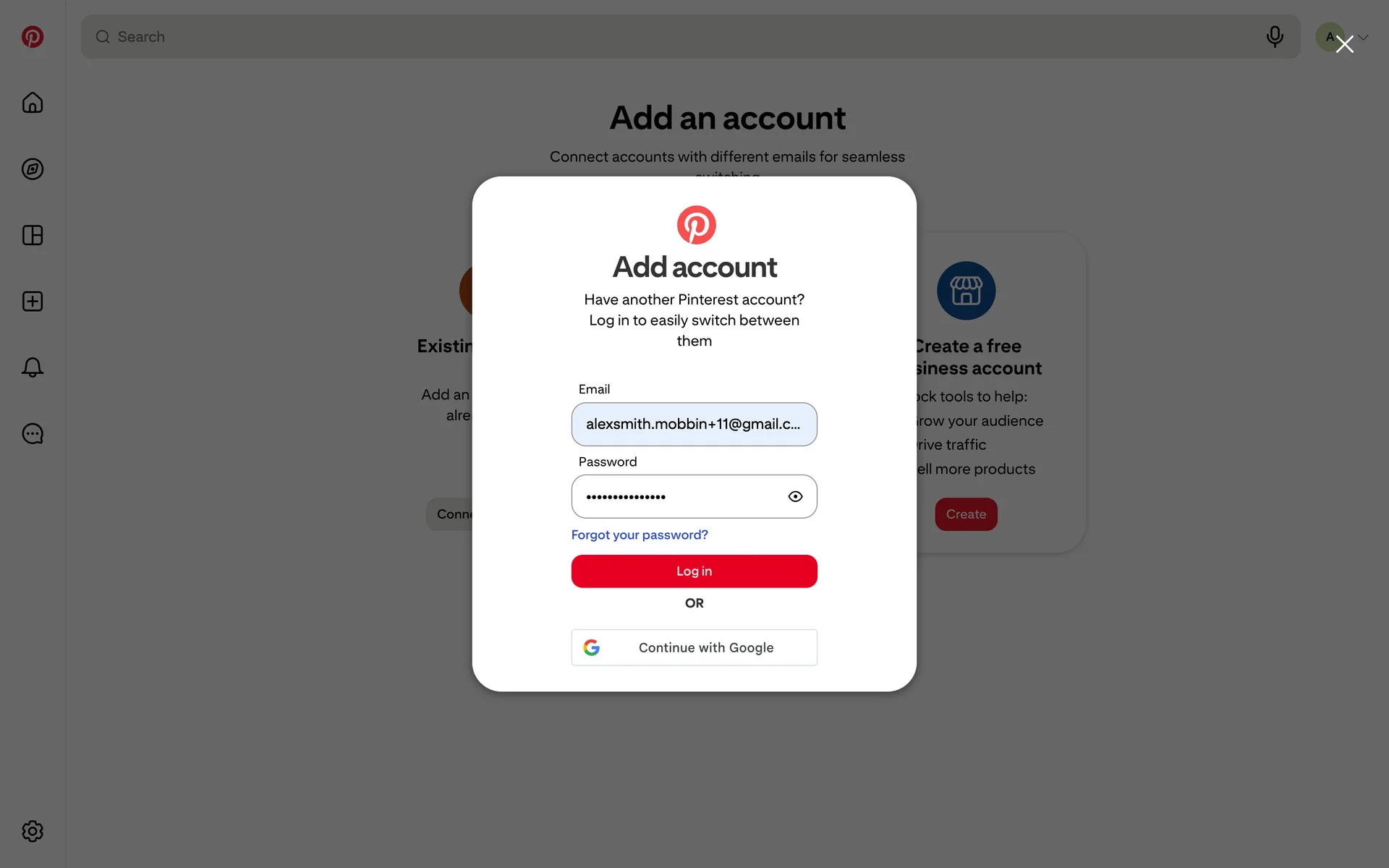Viewport: 1389px width, 868px height.
Task: Click the Pinterest logo in the dialog
Action: pos(696,225)
